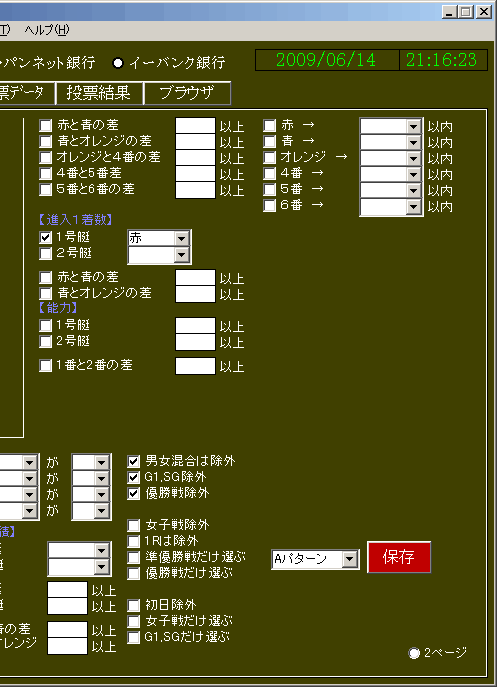Click the date display 2009/06/14

pyautogui.click(x=327, y=60)
